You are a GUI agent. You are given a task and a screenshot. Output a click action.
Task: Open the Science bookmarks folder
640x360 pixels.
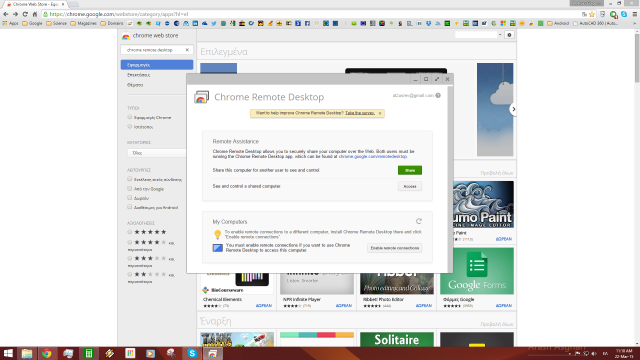(x=56, y=23)
